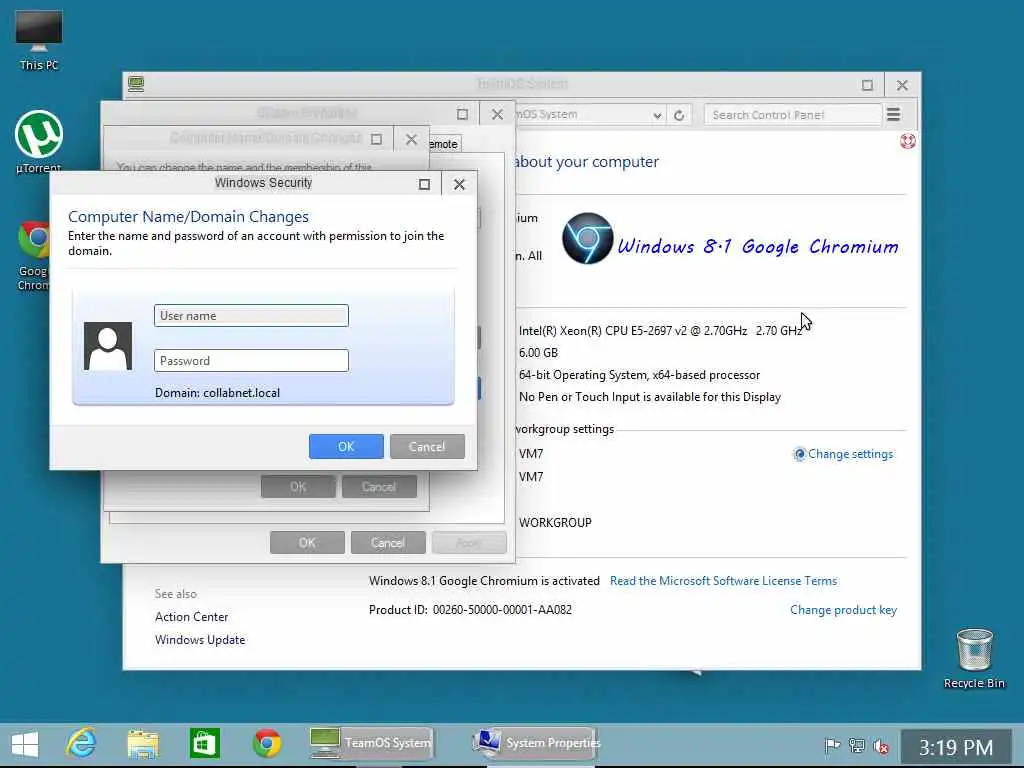Focus the Password field
The width and height of the screenshot is (1024, 768).
pos(251,360)
